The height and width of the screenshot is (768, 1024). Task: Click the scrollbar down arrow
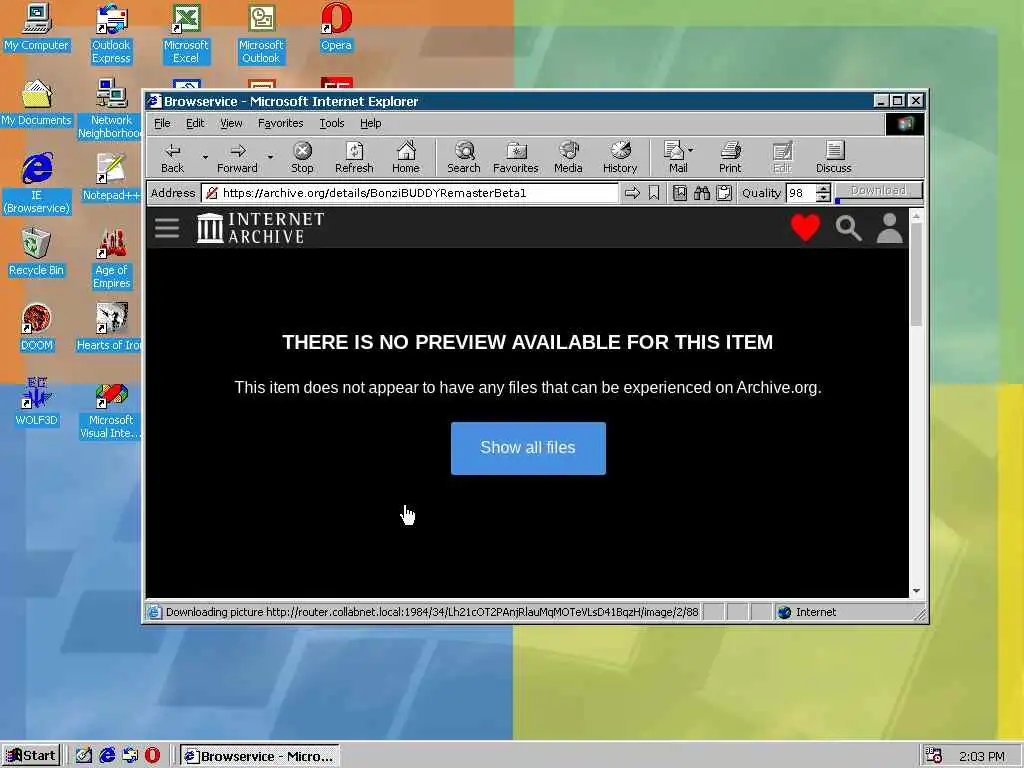pos(916,590)
